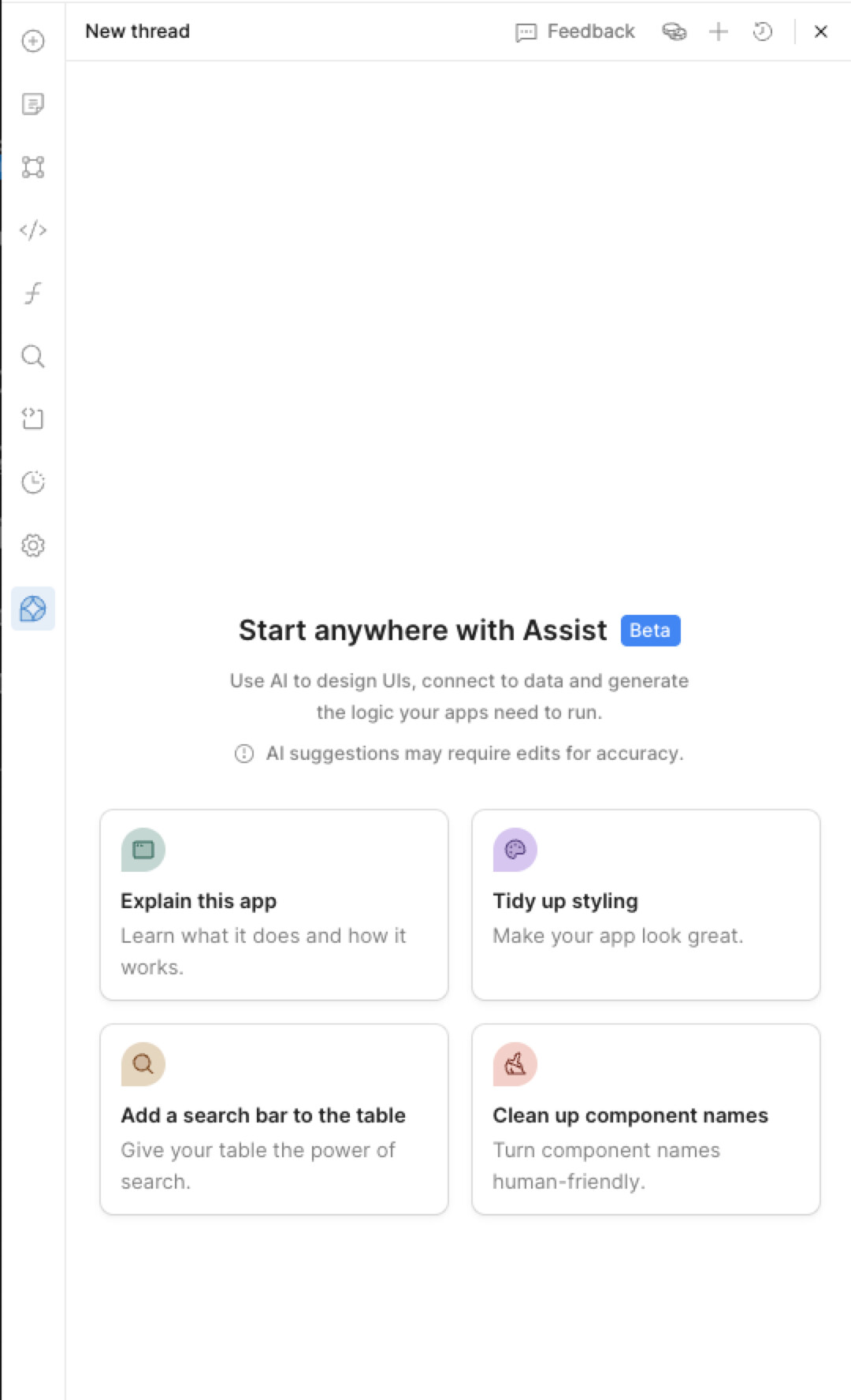The height and width of the screenshot is (1400, 851).
Task: Select Clean up component names card
Action: pyautogui.click(x=646, y=1119)
